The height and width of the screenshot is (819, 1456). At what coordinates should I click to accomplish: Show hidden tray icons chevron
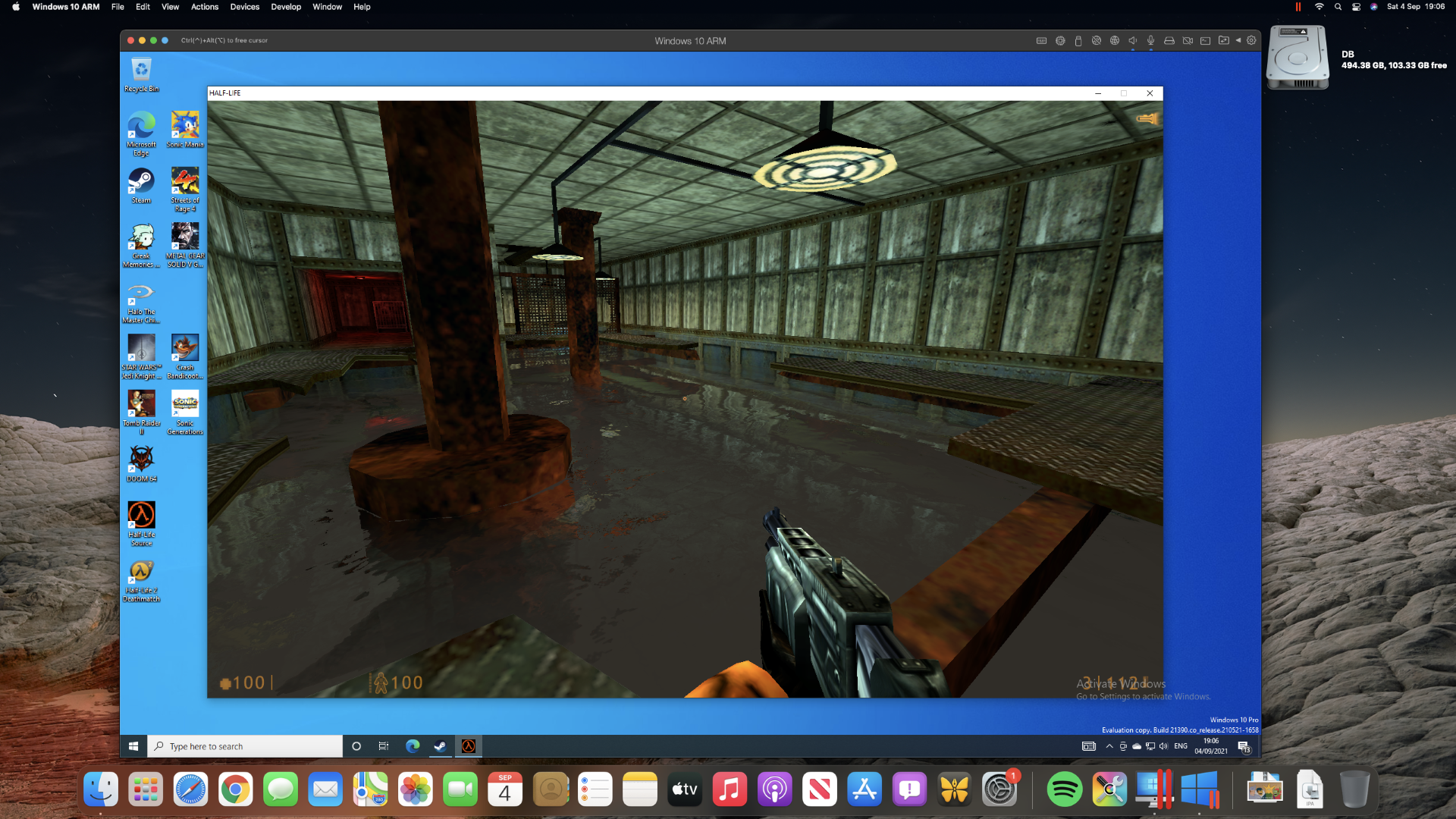(x=1109, y=746)
